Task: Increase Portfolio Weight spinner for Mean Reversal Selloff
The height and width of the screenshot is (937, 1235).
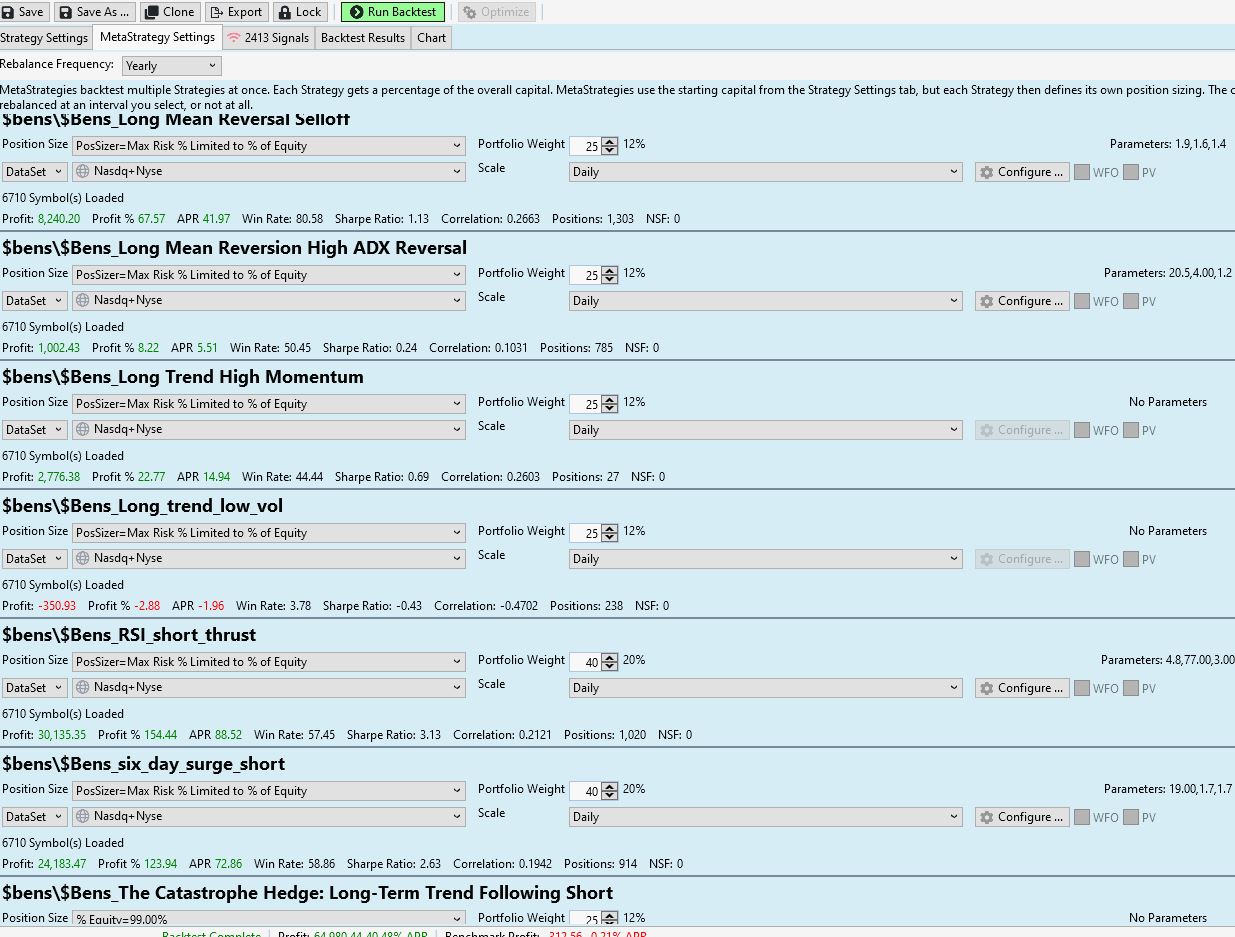Action: click(610, 142)
